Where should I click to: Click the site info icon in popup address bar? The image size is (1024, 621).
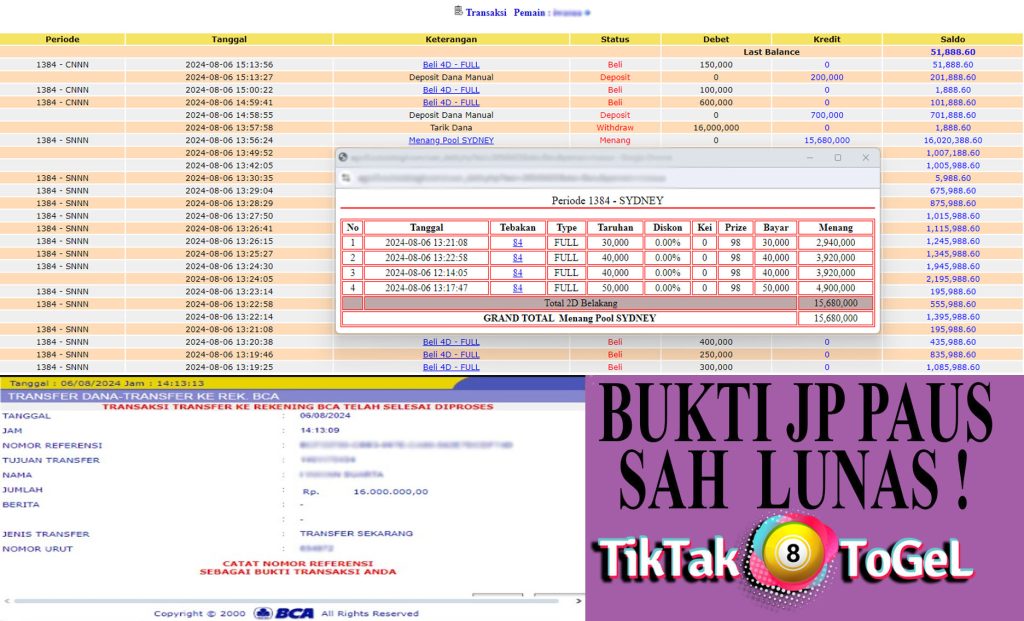pyautogui.click(x=345, y=177)
